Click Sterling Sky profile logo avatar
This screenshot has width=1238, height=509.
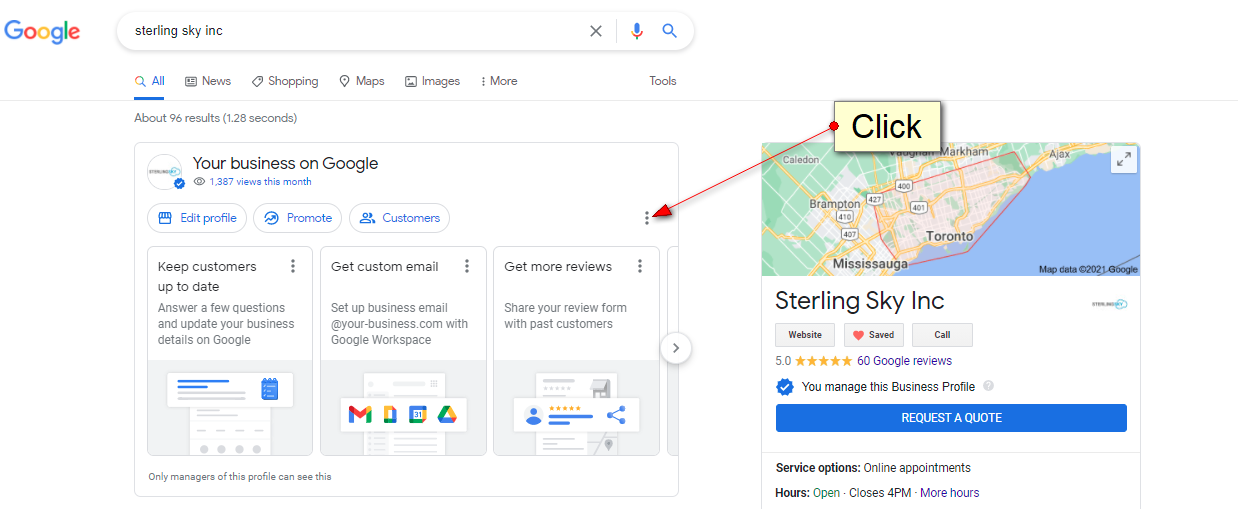(x=165, y=172)
